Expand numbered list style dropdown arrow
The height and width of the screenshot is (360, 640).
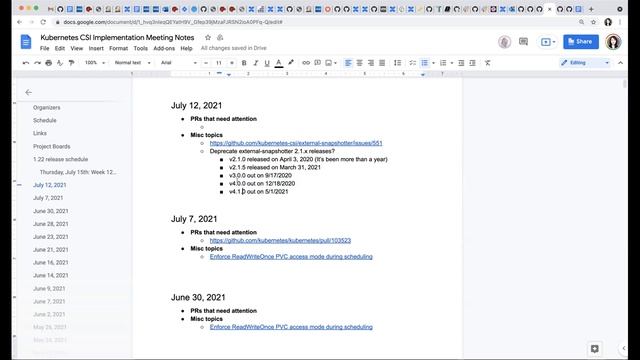(451, 63)
